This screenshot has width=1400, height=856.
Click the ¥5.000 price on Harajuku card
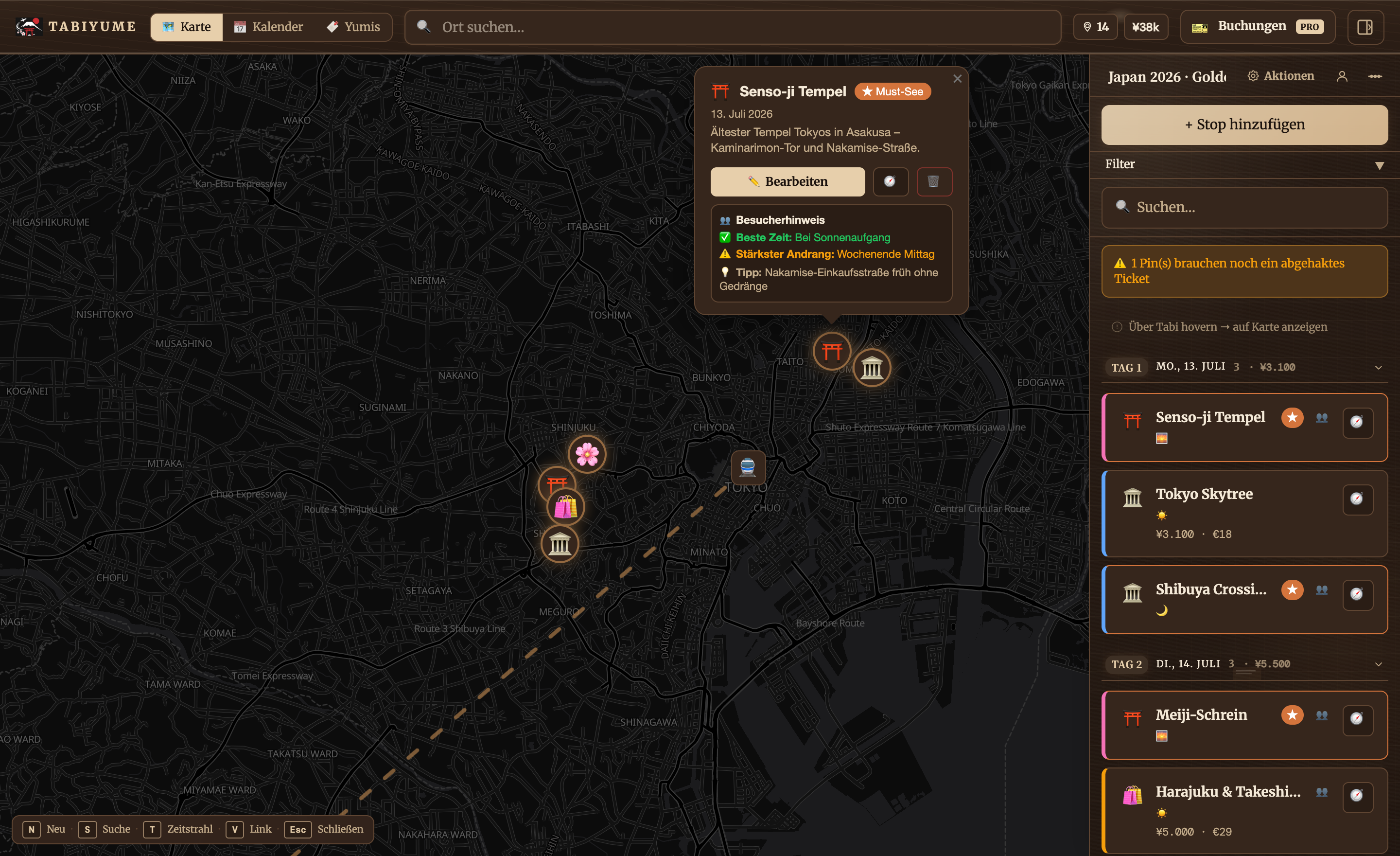click(x=1174, y=832)
